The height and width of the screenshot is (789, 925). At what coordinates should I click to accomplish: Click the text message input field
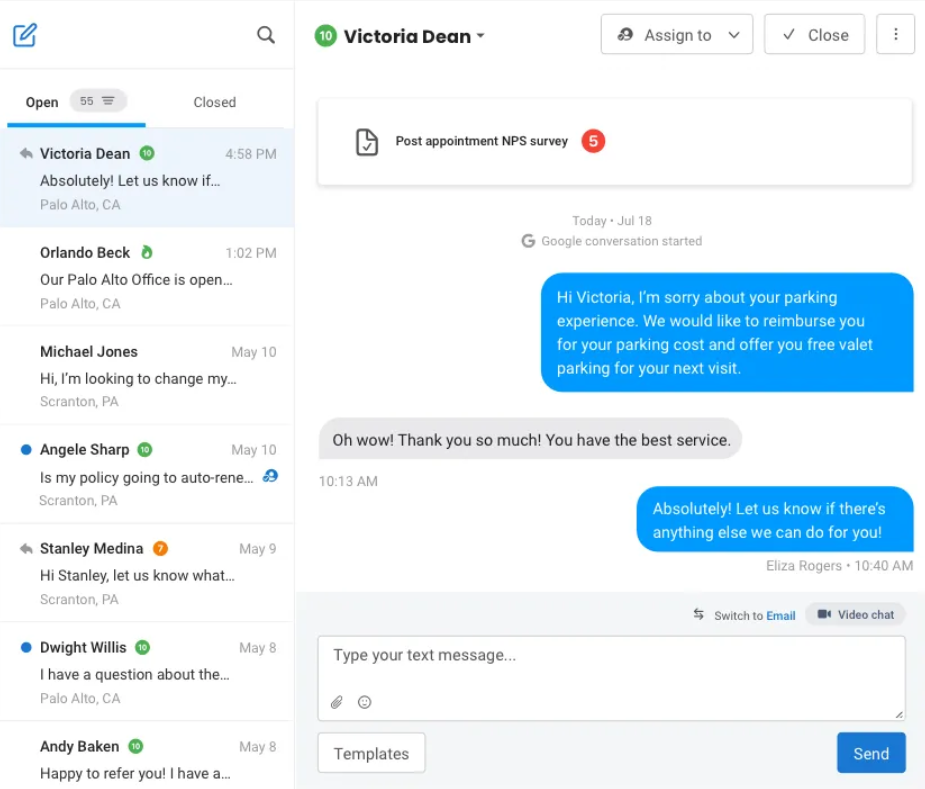(x=610, y=656)
